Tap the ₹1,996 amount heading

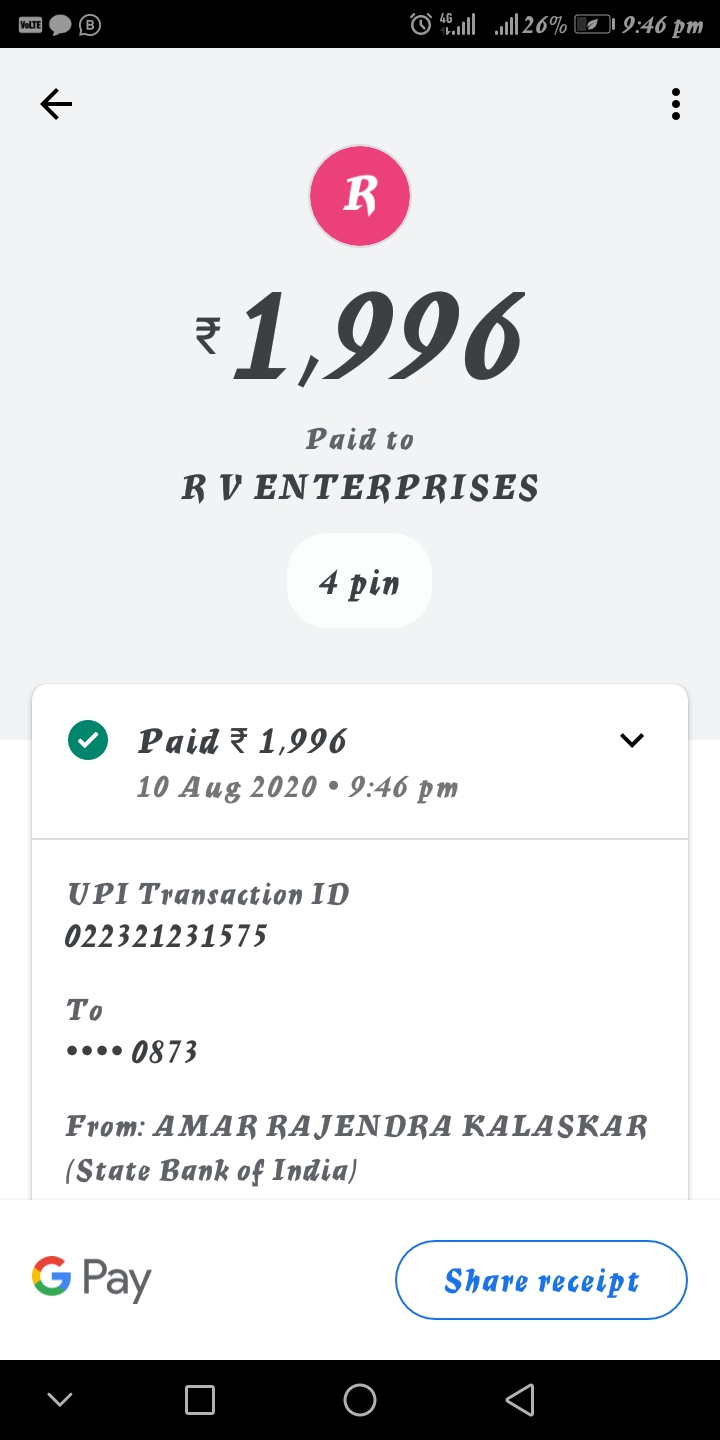pos(360,338)
